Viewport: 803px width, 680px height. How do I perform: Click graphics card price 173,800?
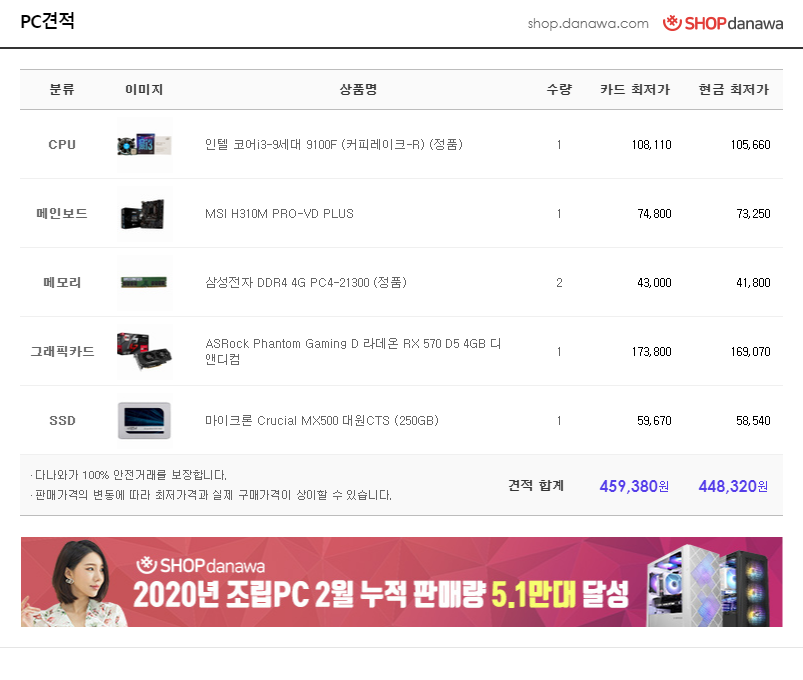pyautogui.click(x=651, y=352)
